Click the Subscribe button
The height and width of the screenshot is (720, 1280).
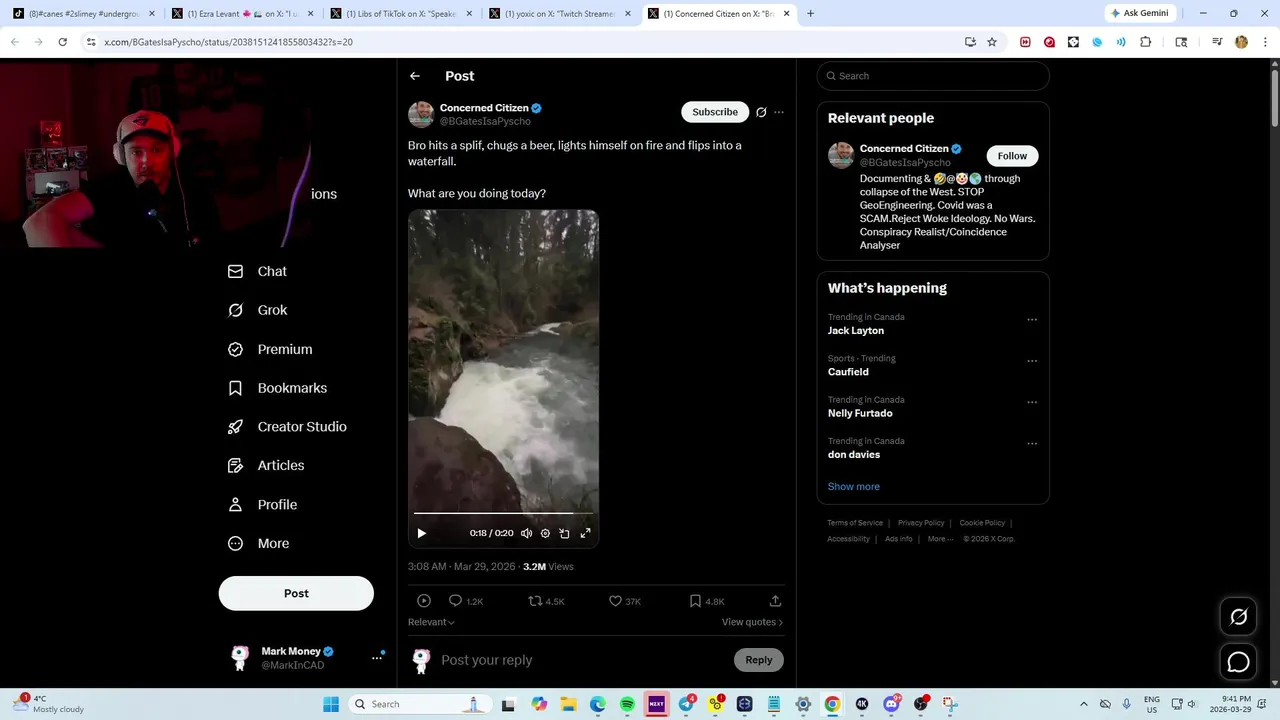coord(715,112)
